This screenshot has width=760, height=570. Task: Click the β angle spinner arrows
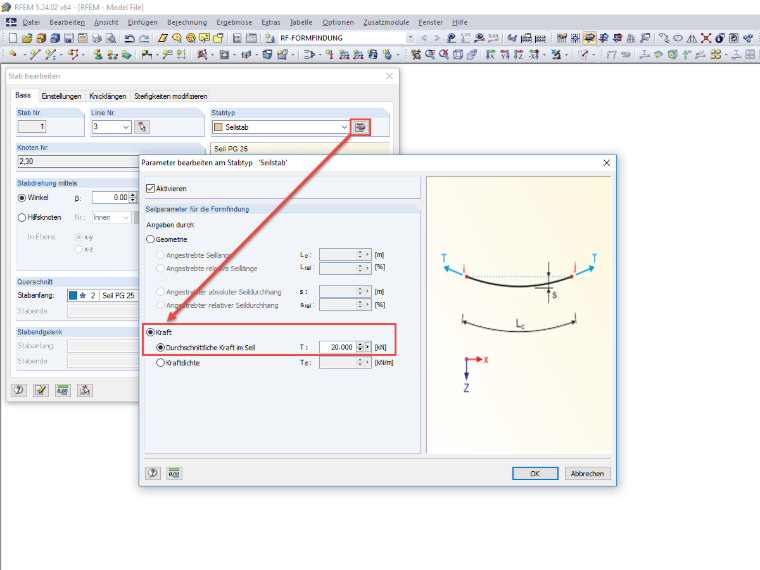[133, 198]
